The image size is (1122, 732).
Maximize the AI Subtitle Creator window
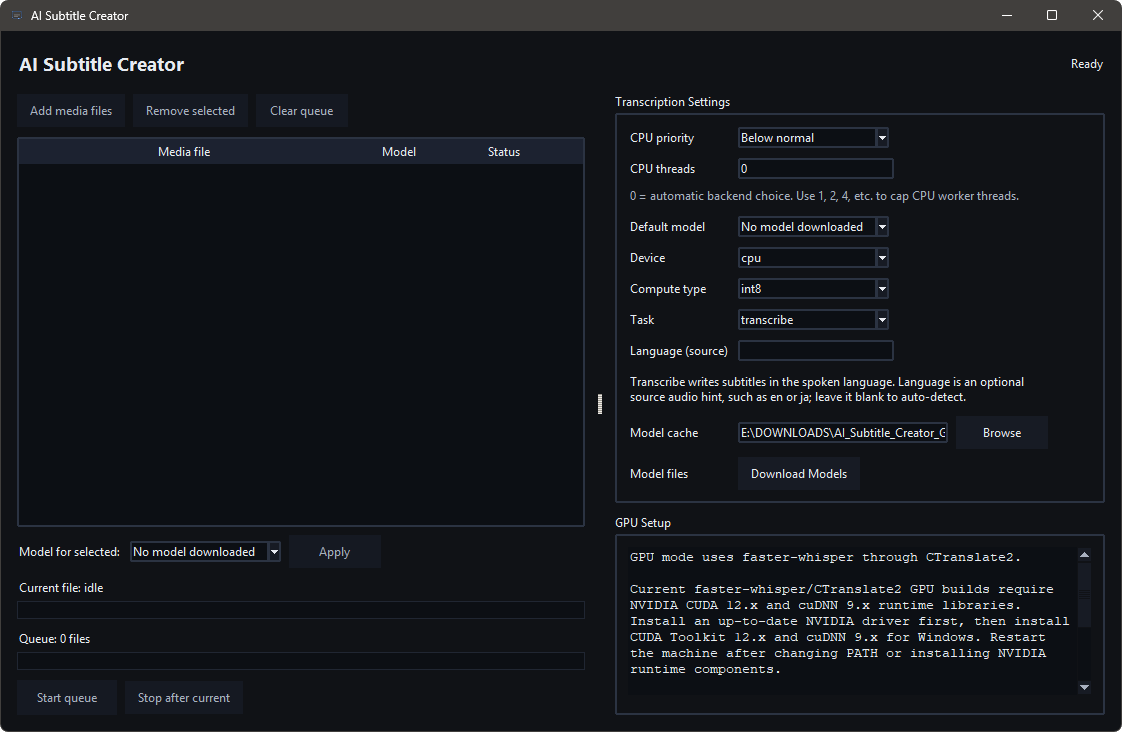[x=1052, y=15]
